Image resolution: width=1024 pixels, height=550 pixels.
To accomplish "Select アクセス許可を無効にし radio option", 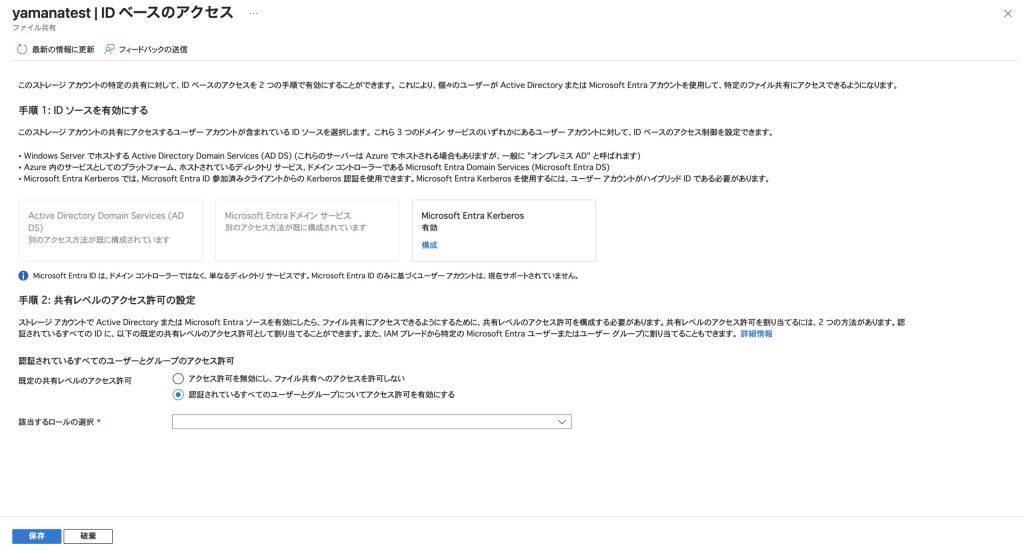I will (x=178, y=379).
